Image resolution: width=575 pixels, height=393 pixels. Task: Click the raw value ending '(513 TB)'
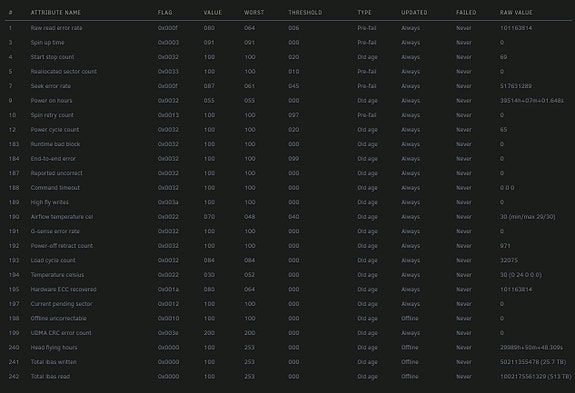(x=536, y=377)
